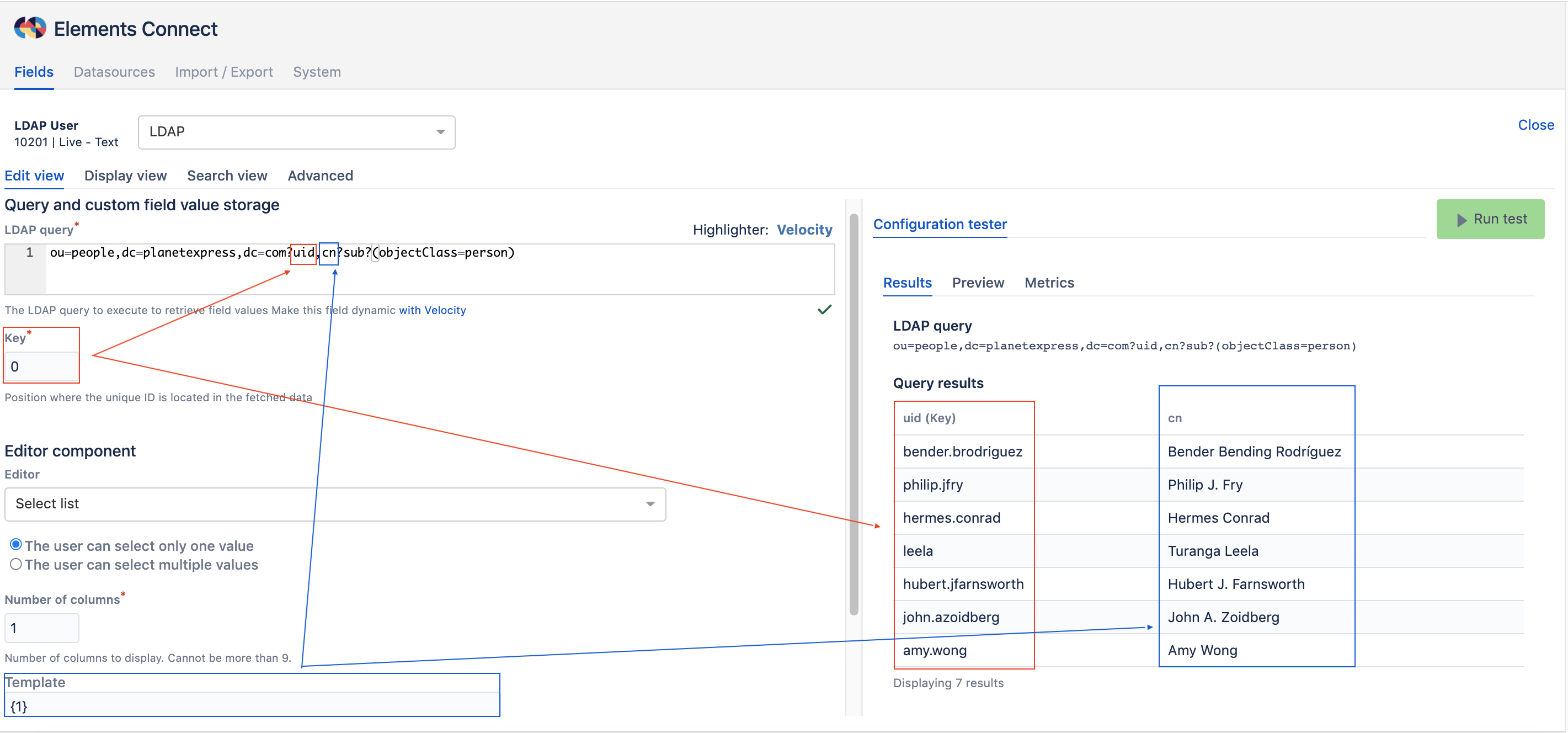This screenshot has height=733, width=1568.
Task: Click the green checkmark beside LDAP query editor
Action: coord(825,309)
